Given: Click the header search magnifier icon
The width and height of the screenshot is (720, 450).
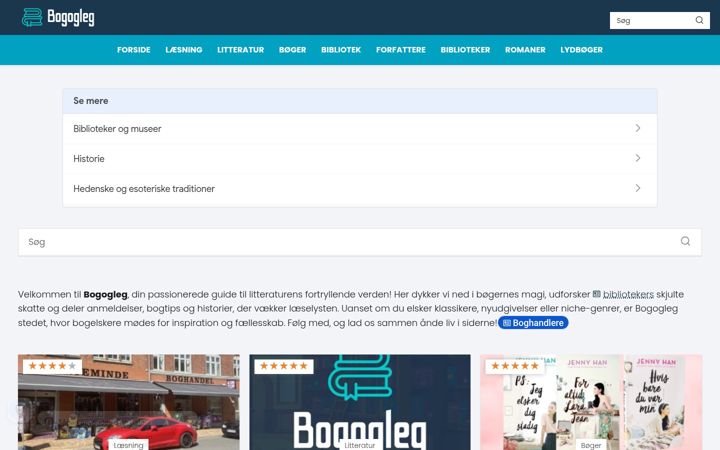Looking at the screenshot, I should click(699, 20).
